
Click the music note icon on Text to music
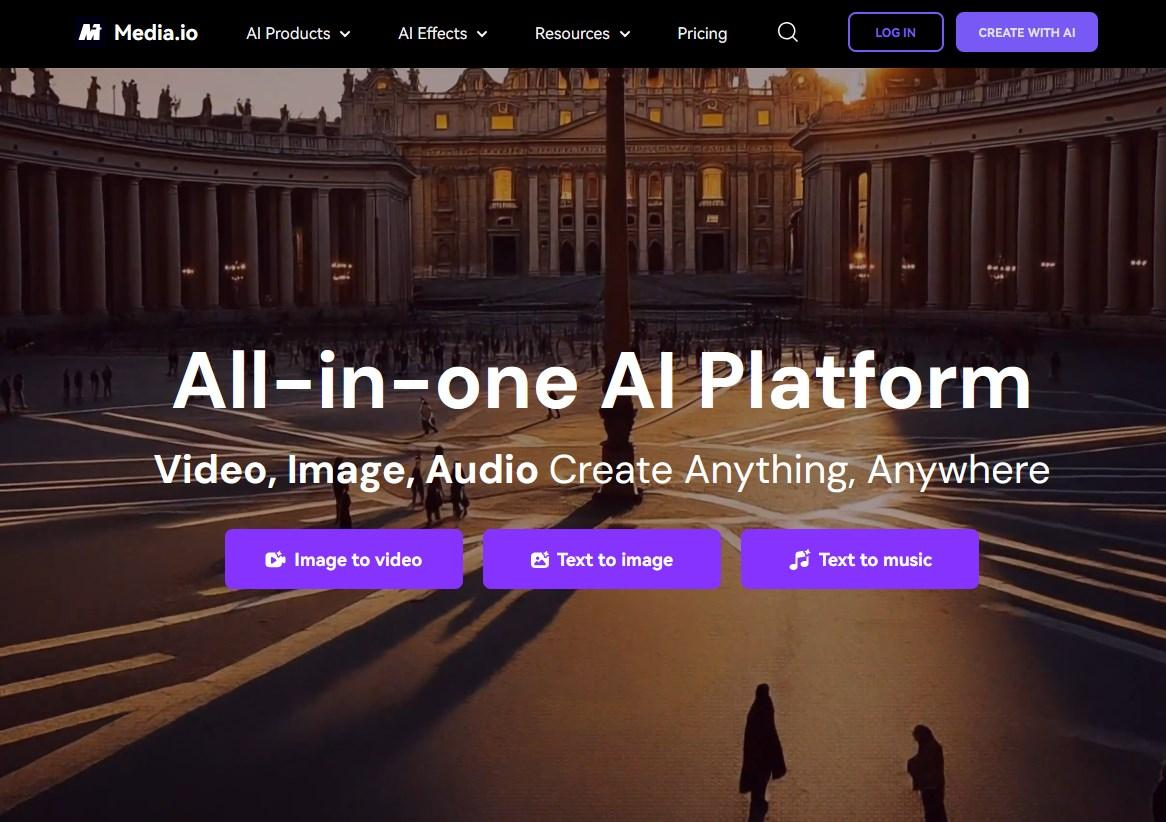tap(799, 559)
